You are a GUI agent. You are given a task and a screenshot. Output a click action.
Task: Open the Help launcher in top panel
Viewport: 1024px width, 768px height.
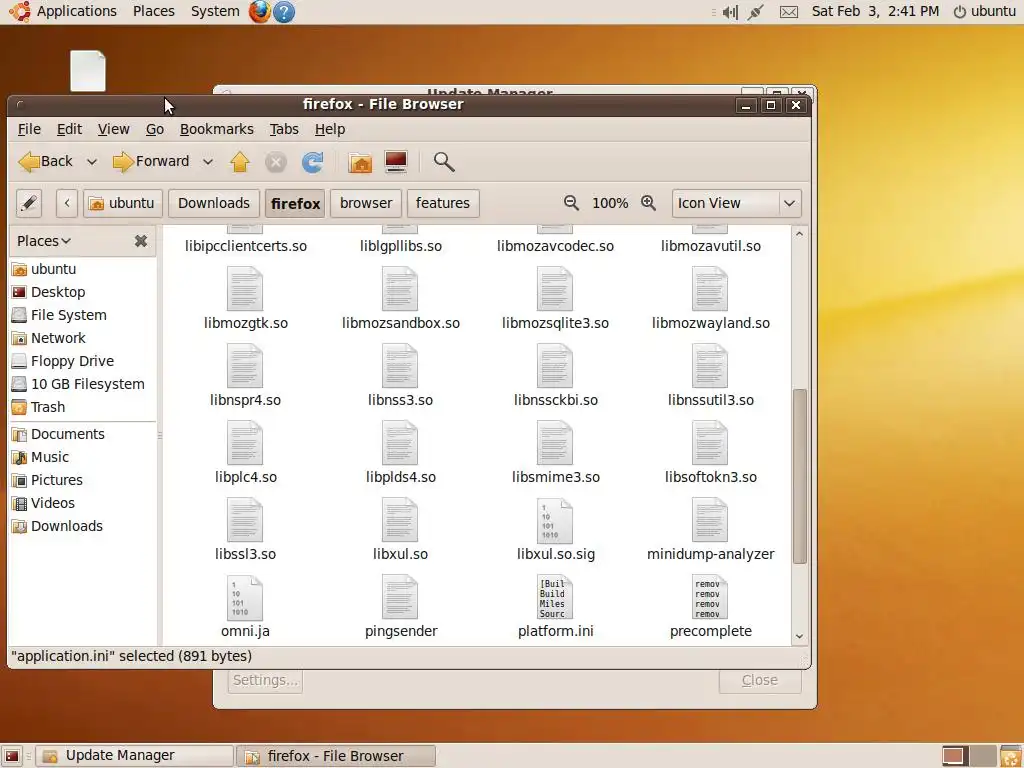[x=283, y=11]
